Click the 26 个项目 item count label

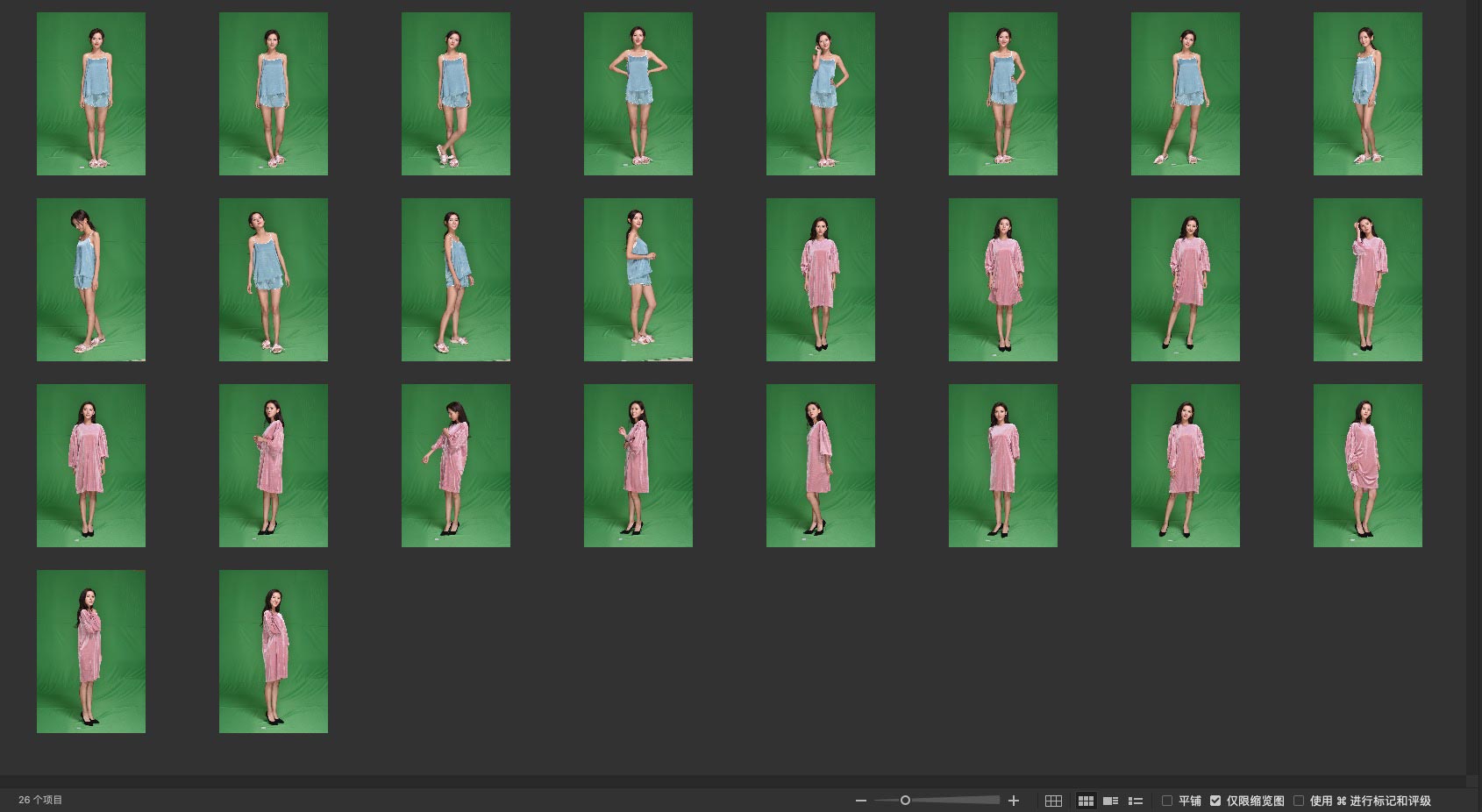(40, 800)
